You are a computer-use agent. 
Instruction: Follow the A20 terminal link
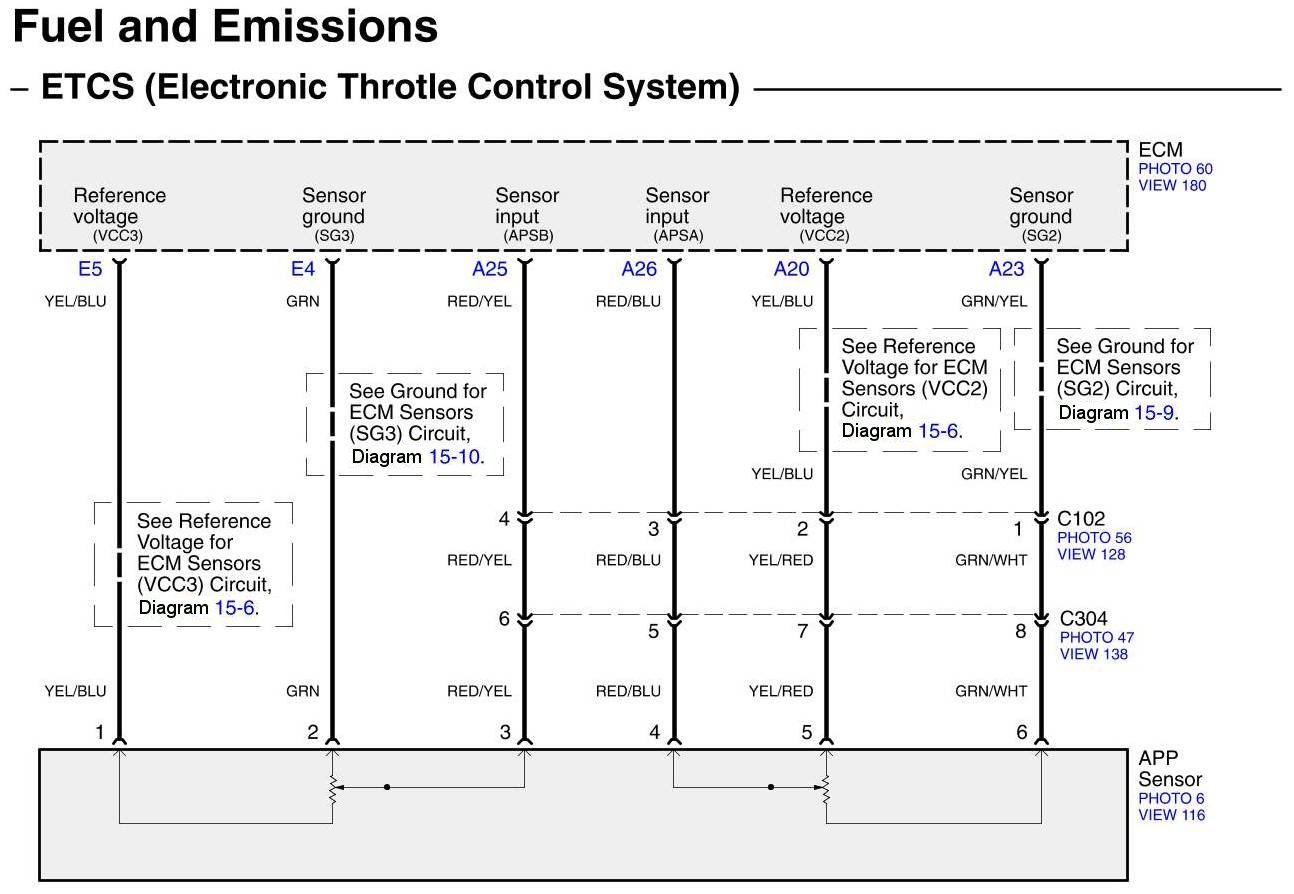coord(791,268)
